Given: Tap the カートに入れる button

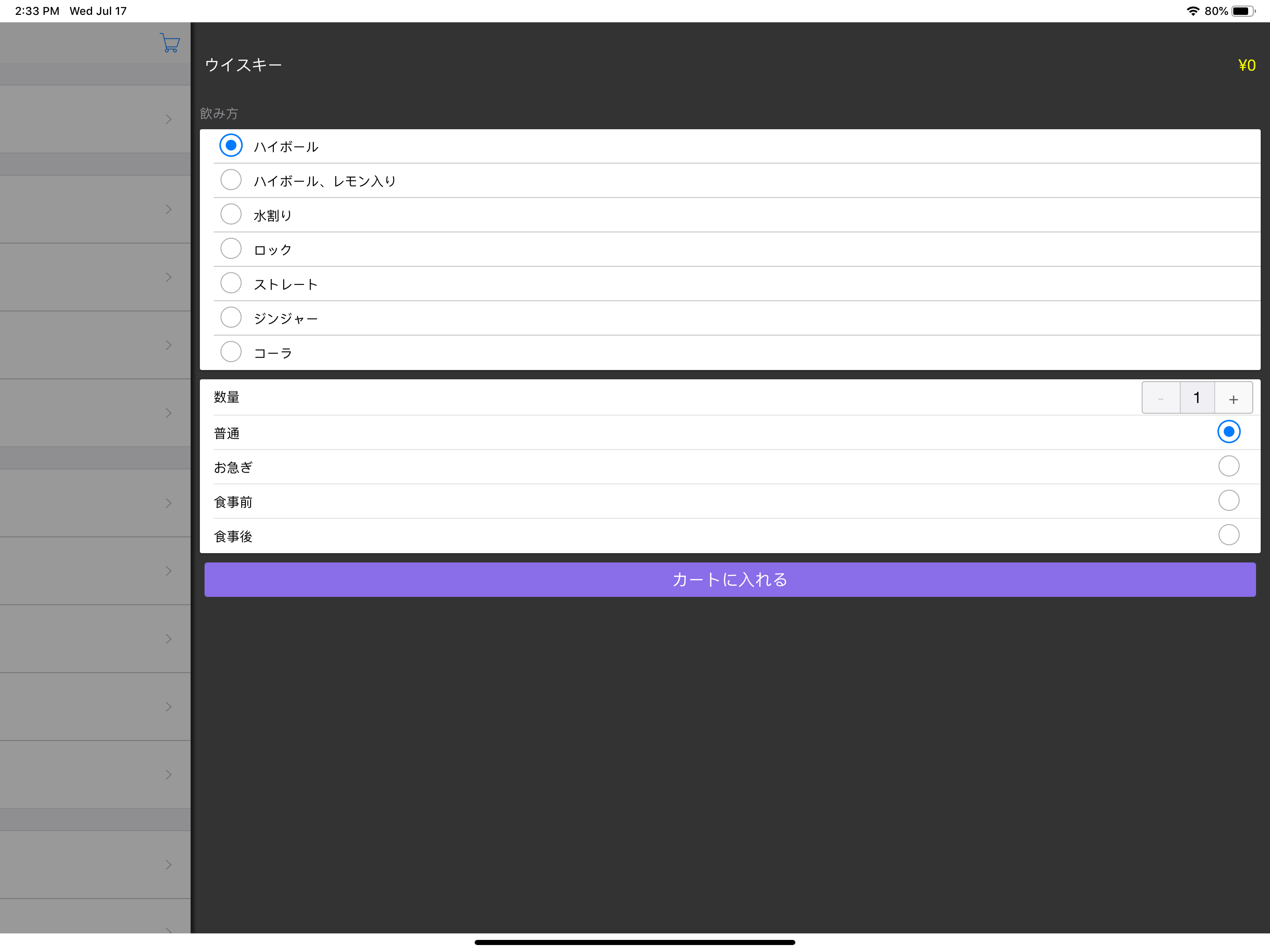Looking at the screenshot, I should pos(730,580).
